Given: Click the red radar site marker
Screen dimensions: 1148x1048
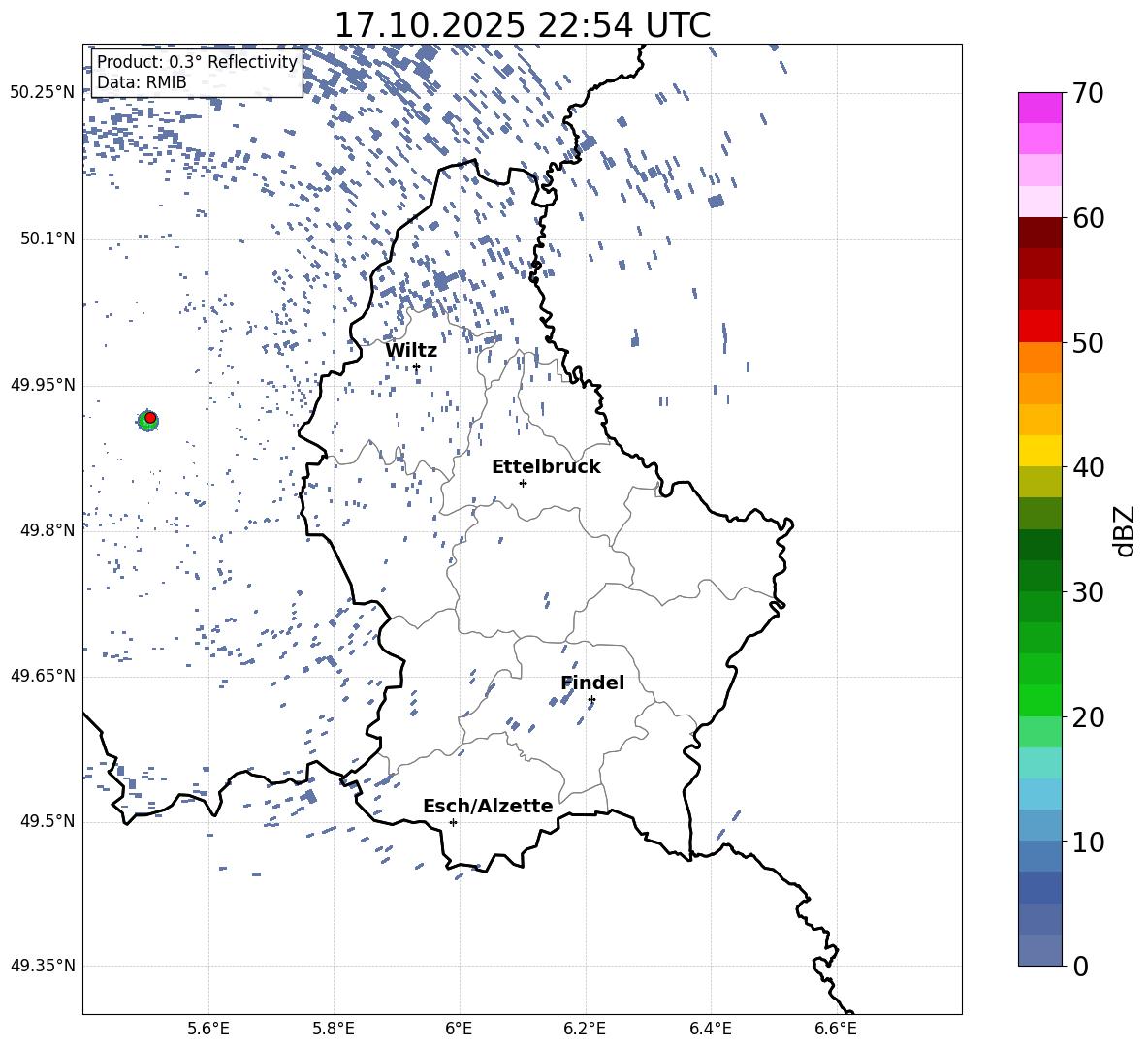Looking at the screenshot, I should point(150,418).
